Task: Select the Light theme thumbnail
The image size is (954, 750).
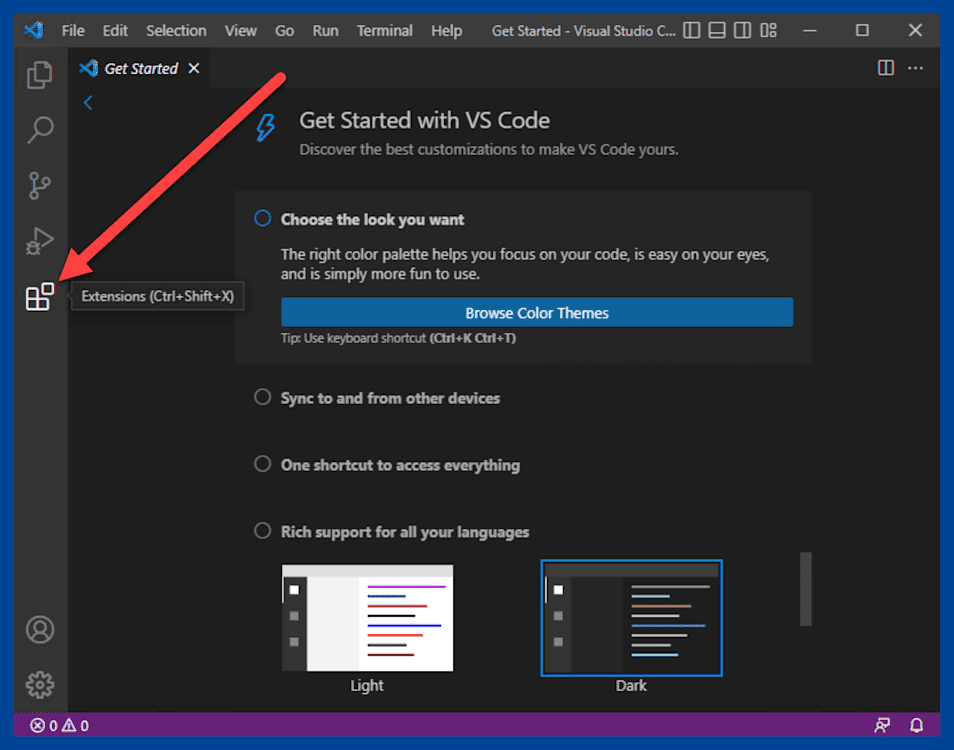Action: tap(367, 617)
